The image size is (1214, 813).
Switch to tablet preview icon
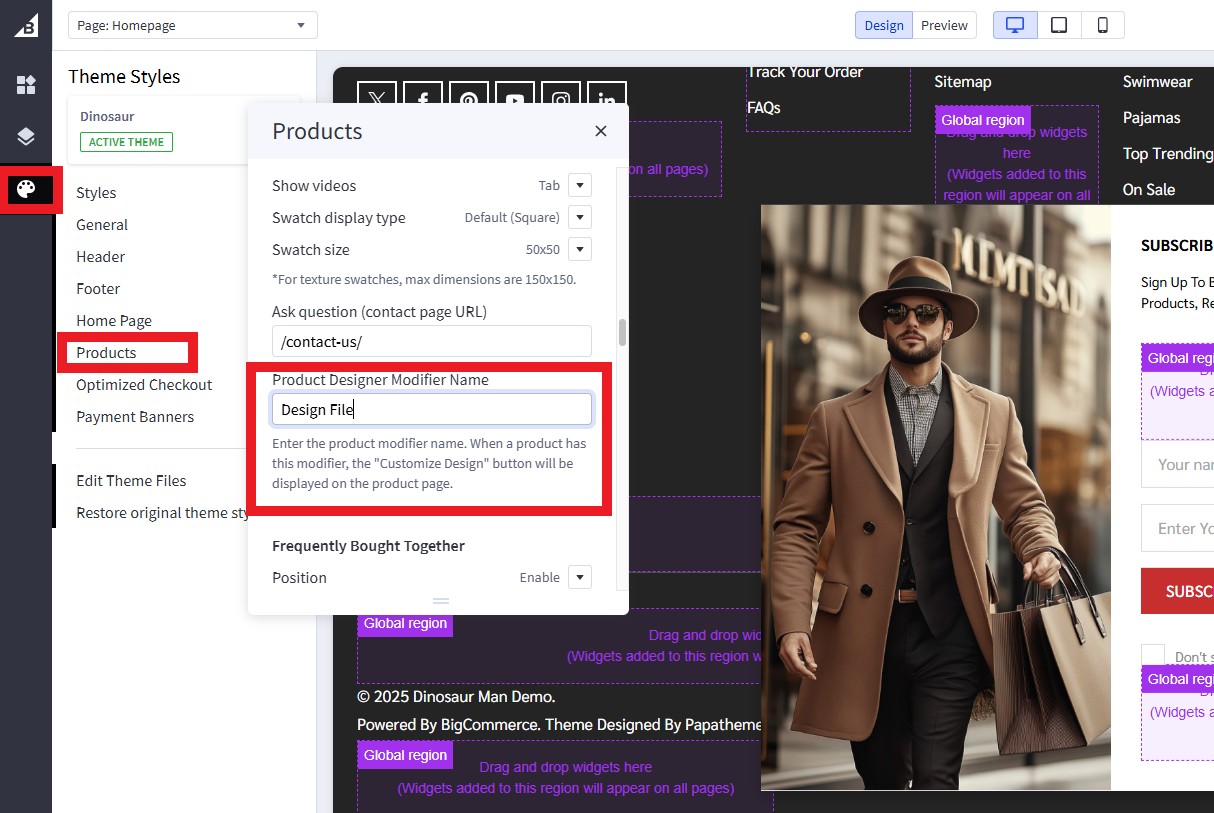(x=1058, y=25)
